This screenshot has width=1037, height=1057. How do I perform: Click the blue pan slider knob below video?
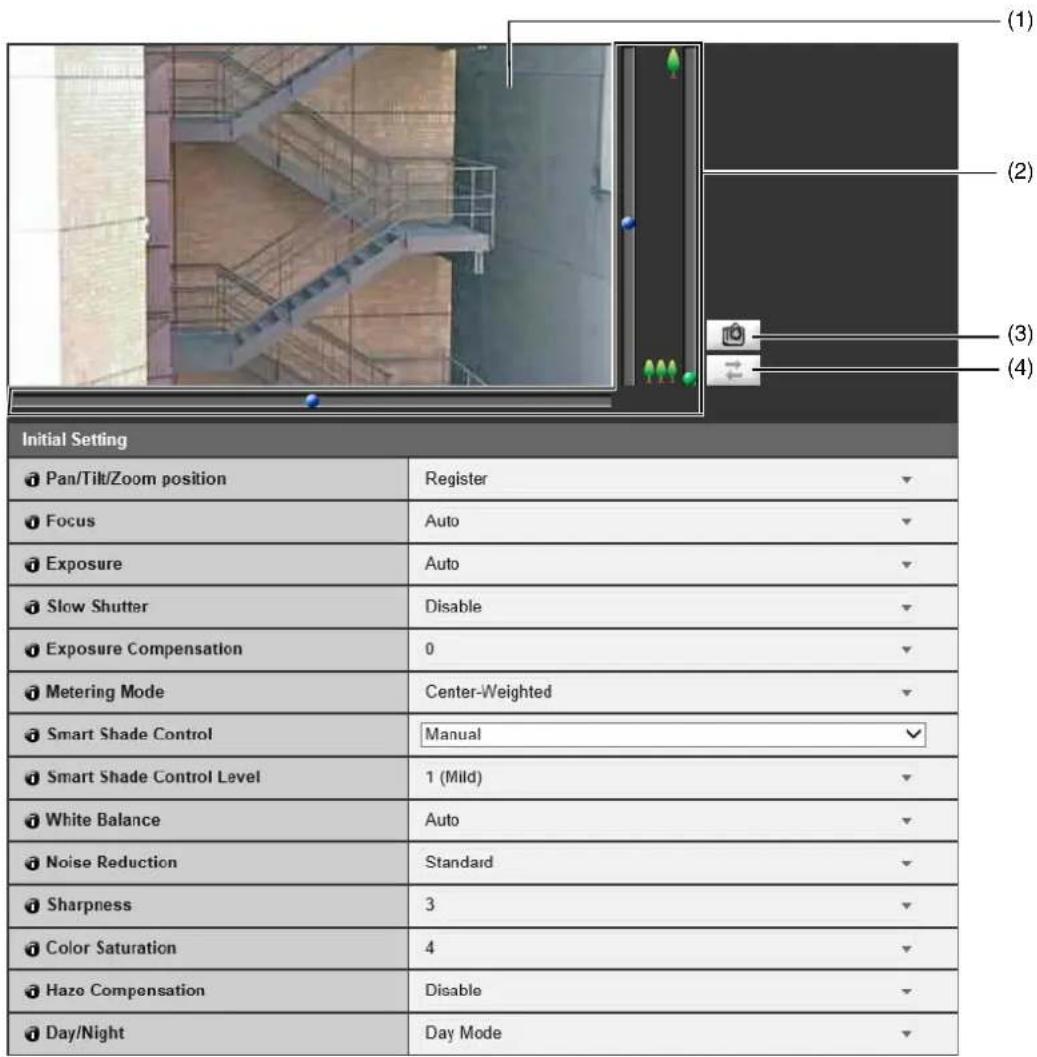tap(312, 401)
